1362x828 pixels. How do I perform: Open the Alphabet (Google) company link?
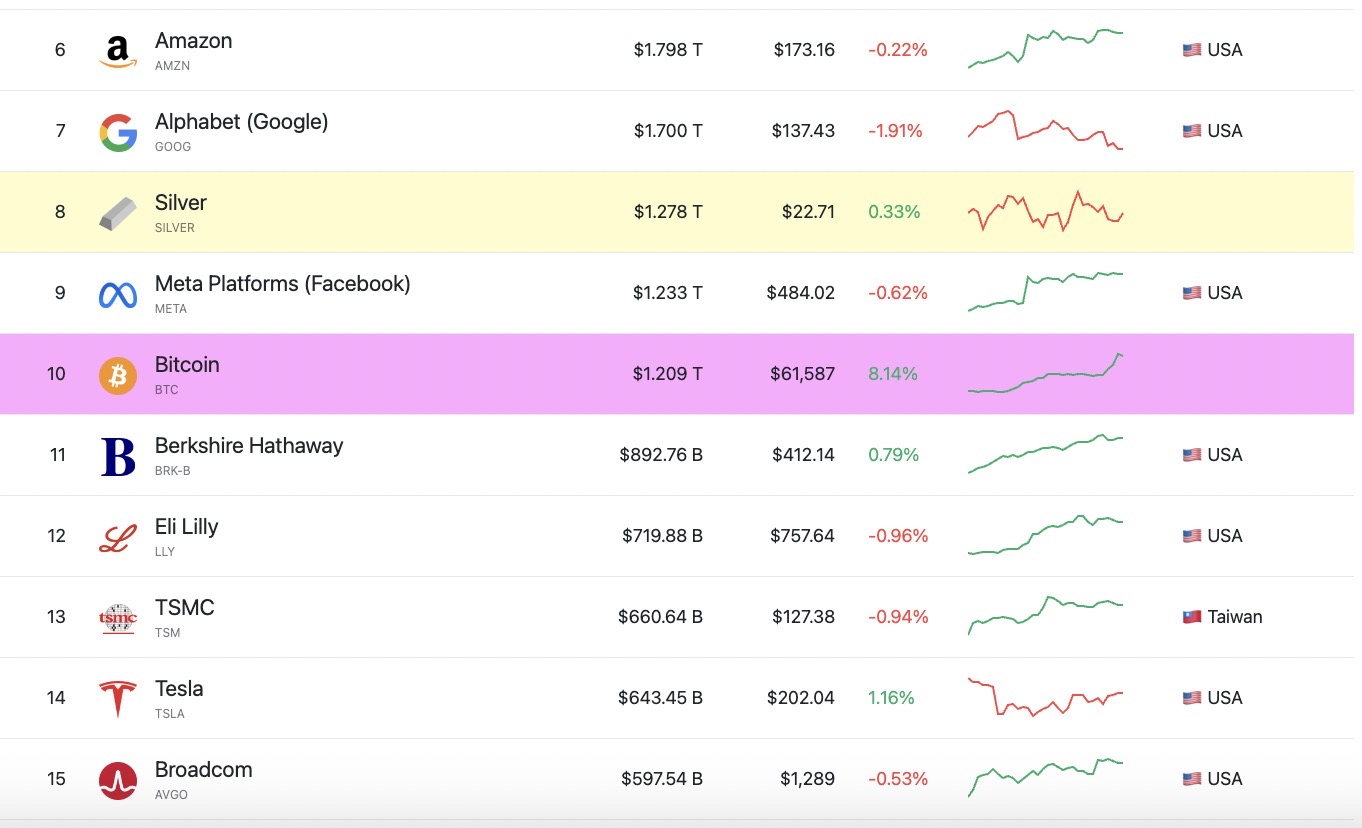pos(241,122)
